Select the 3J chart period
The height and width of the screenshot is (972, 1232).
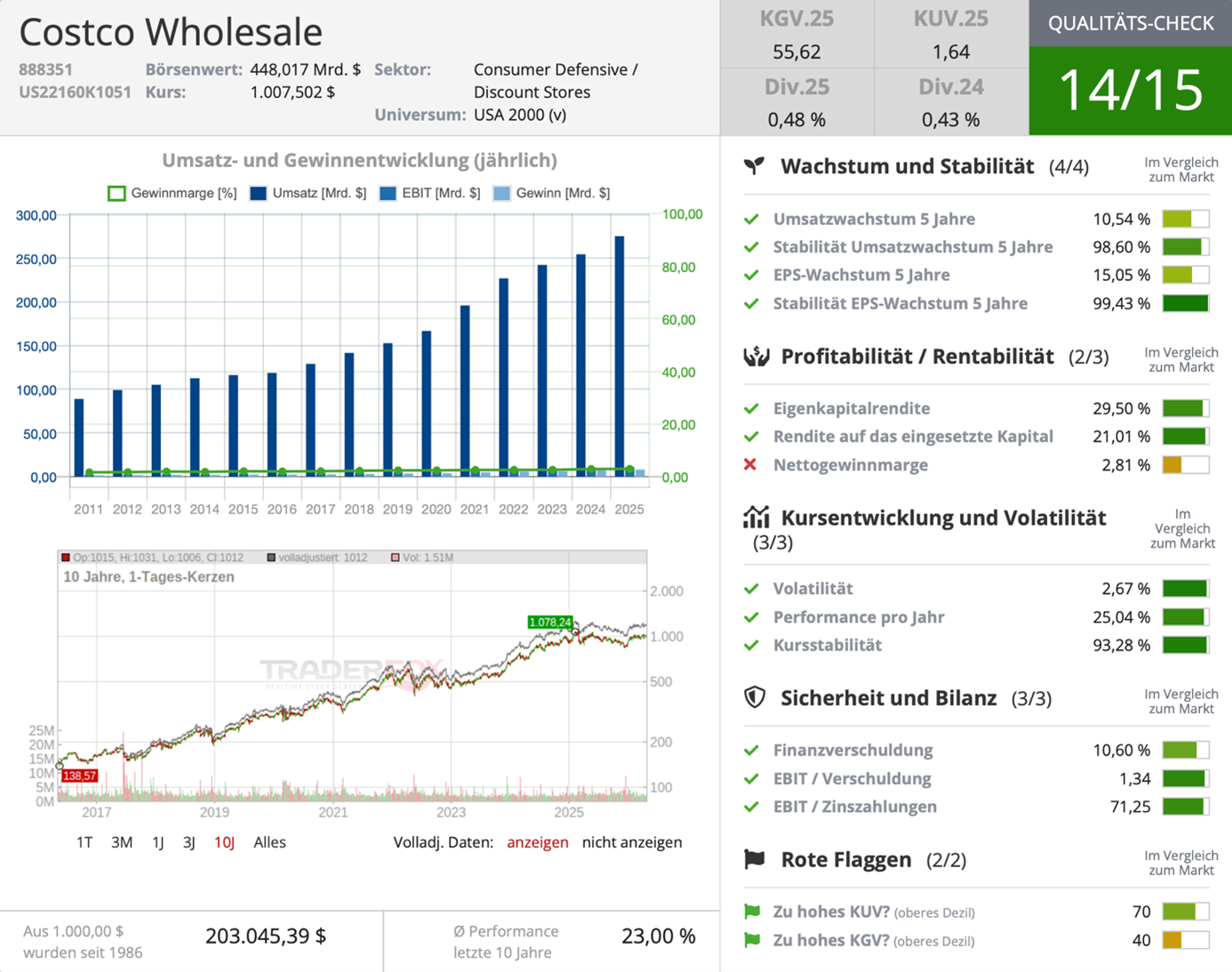tap(189, 842)
